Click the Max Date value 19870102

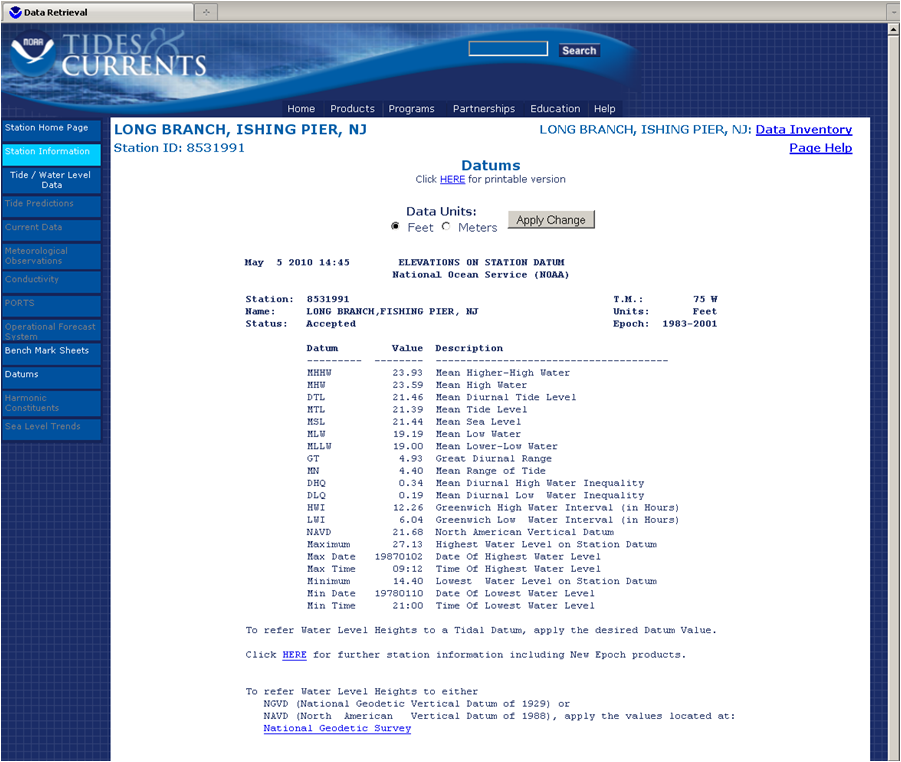click(x=399, y=557)
